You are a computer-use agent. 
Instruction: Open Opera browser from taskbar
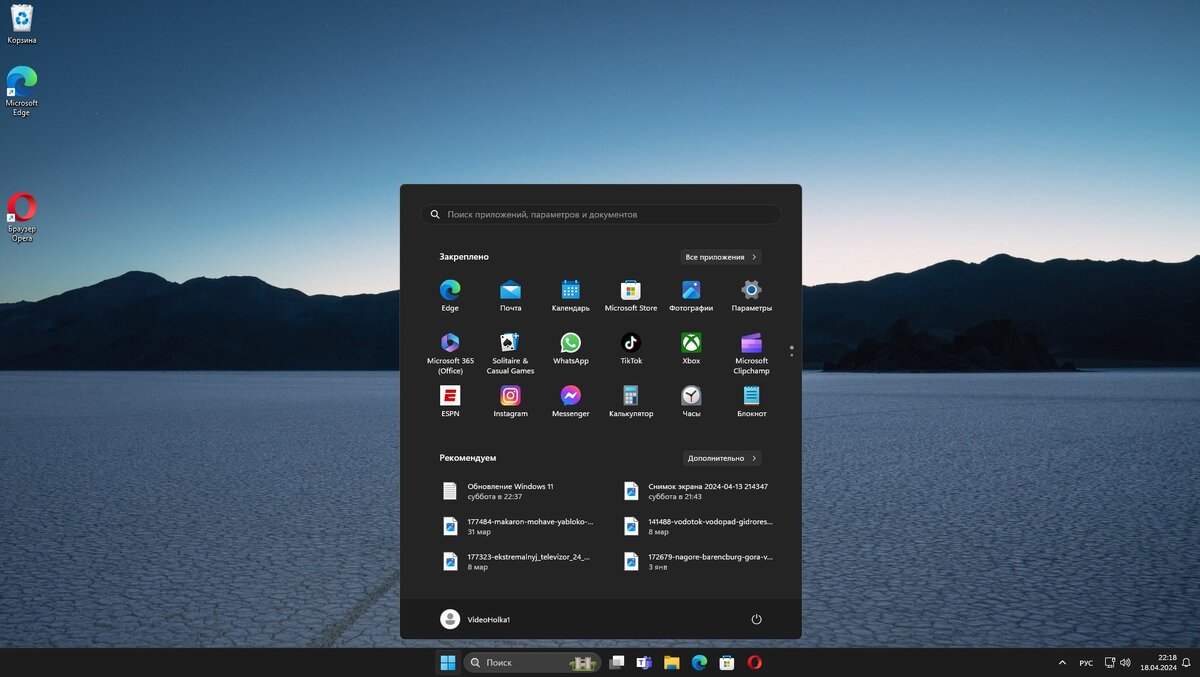[x=755, y=662]
